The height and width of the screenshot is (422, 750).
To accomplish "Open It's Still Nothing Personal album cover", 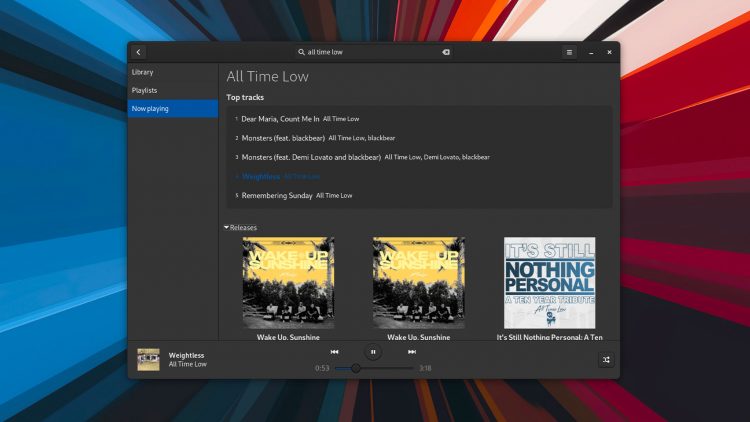I will coord(550,283).
